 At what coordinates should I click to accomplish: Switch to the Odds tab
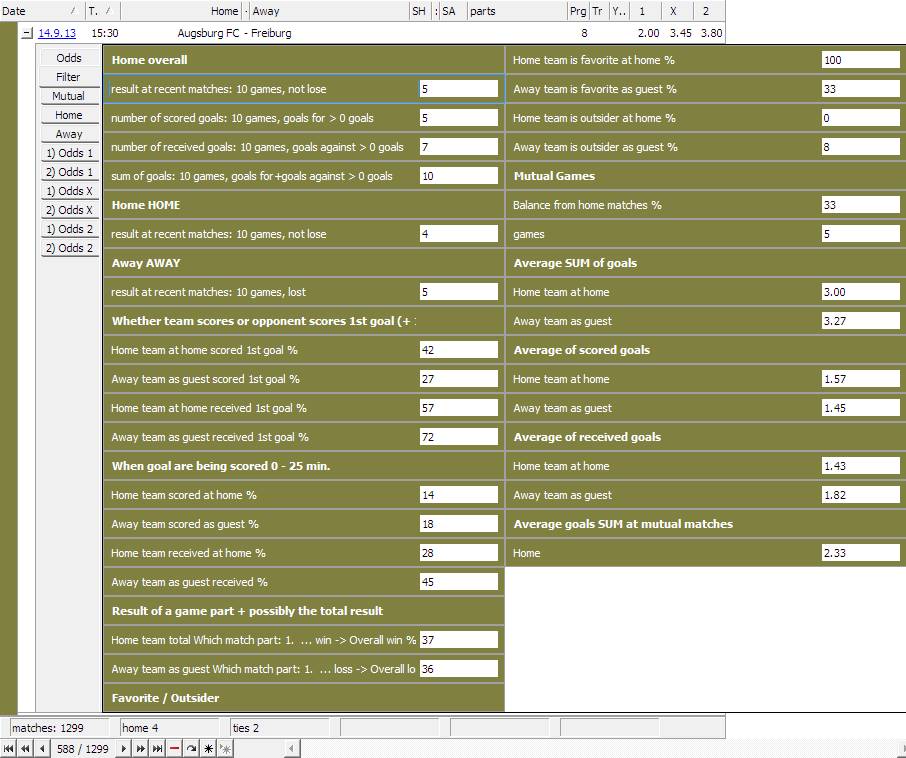(69, 58)
